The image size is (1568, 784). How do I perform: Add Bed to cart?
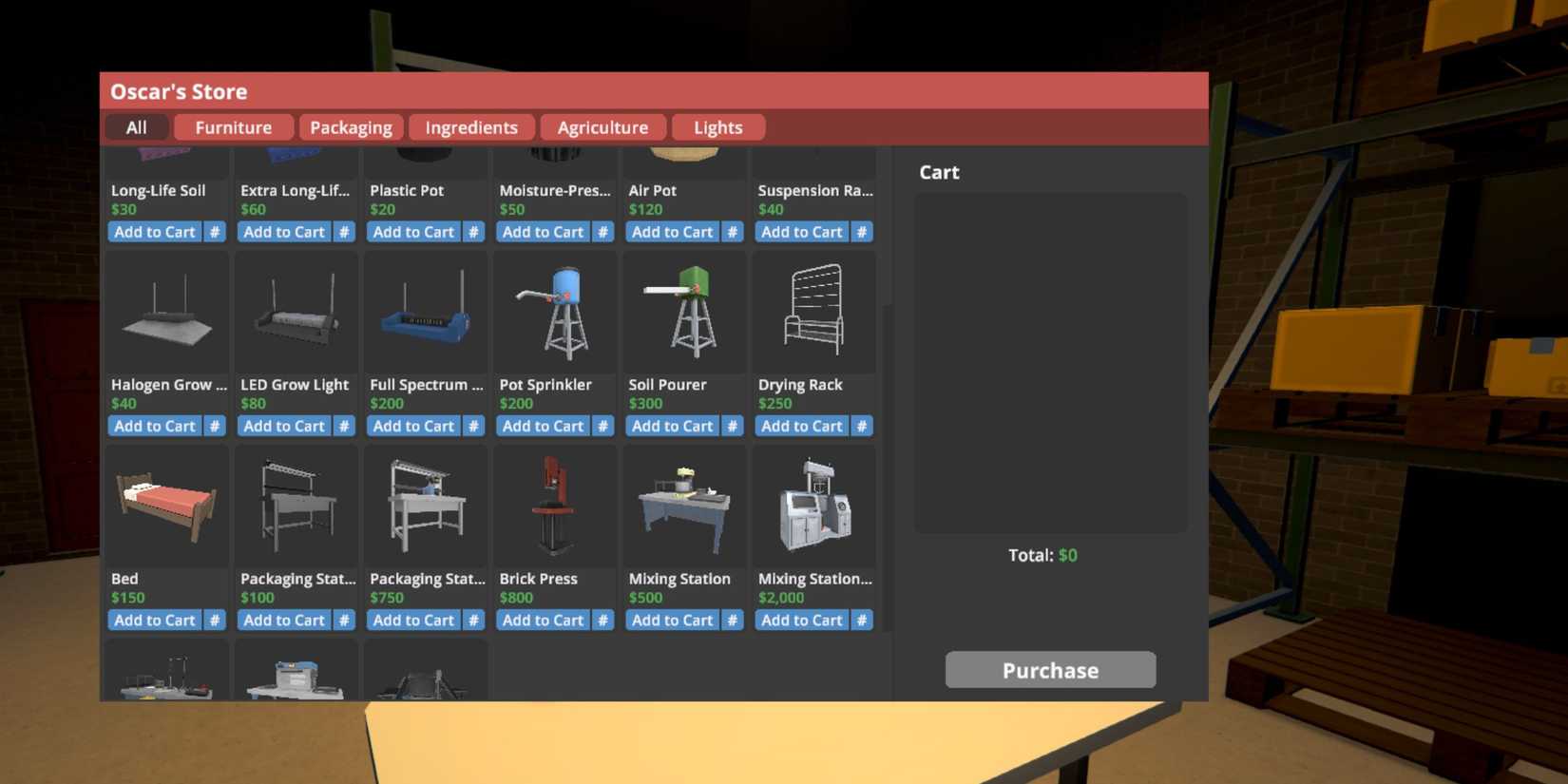click(x=155, y=620)
